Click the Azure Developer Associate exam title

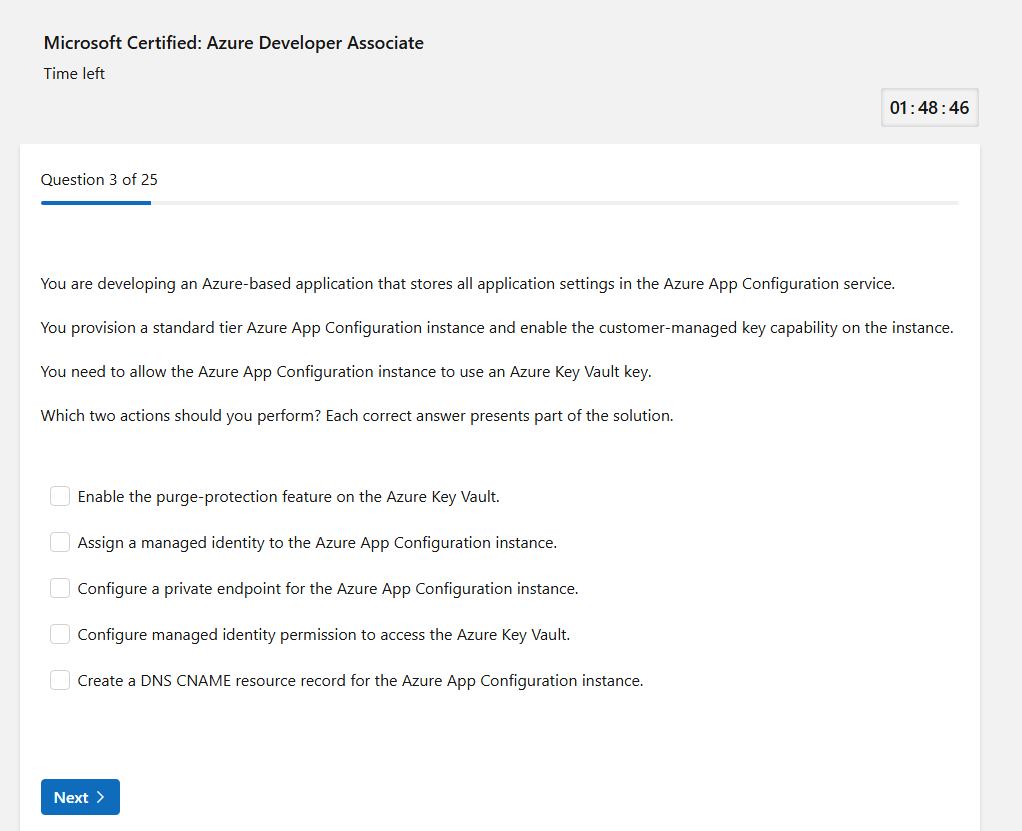[x=234, y=43]
